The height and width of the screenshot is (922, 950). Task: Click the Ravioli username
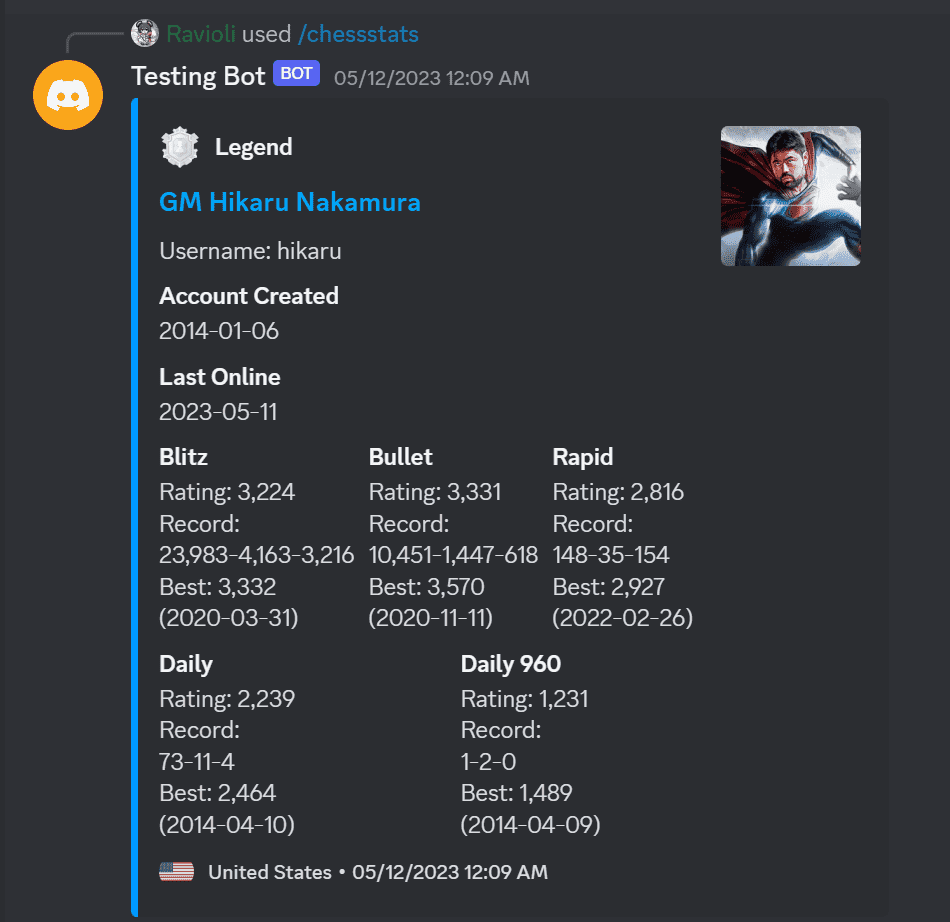click(201, 34)
